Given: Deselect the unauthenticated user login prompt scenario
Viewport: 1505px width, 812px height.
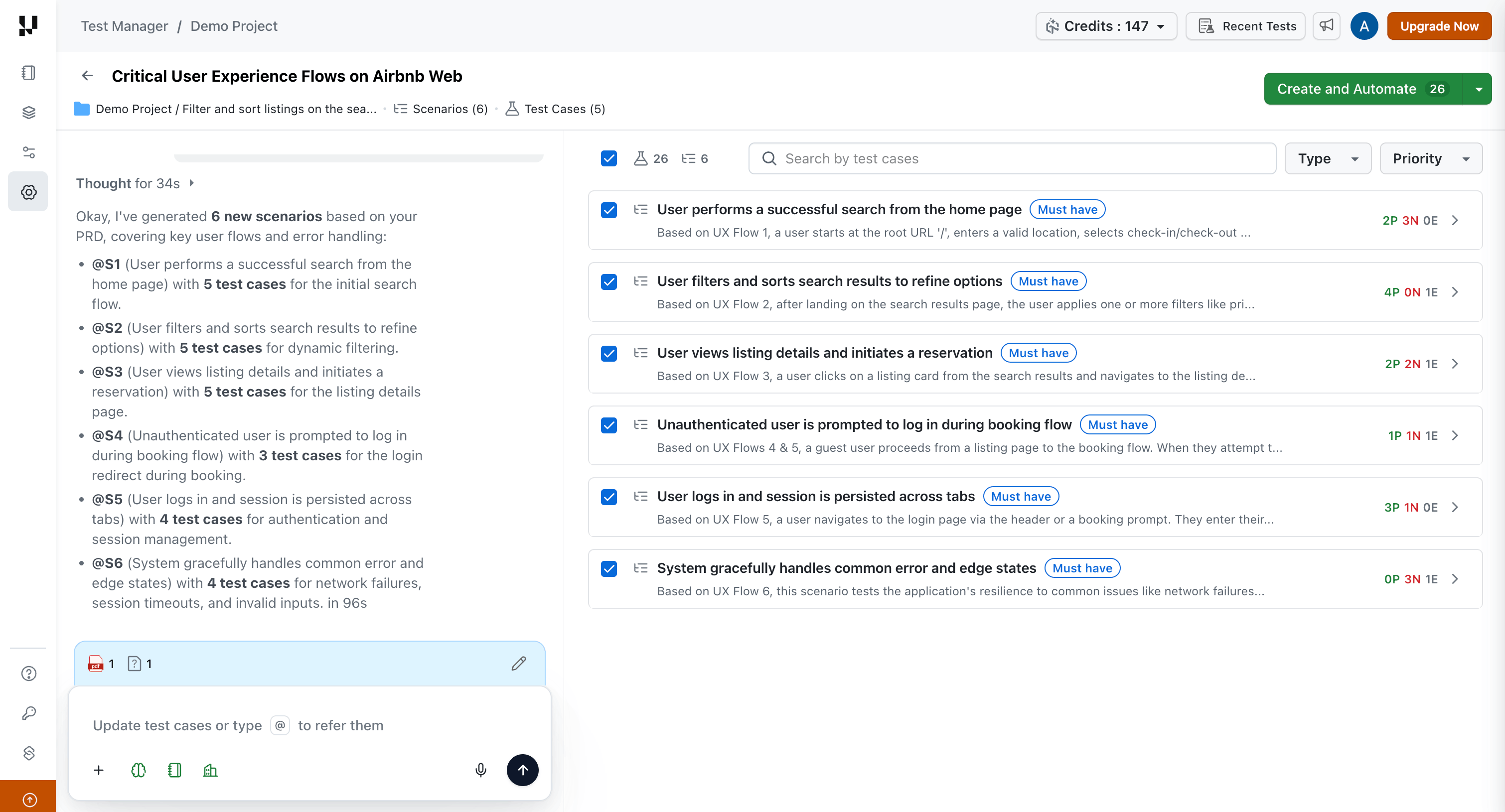Looking at the screenshot, I should tap(609, 425).
